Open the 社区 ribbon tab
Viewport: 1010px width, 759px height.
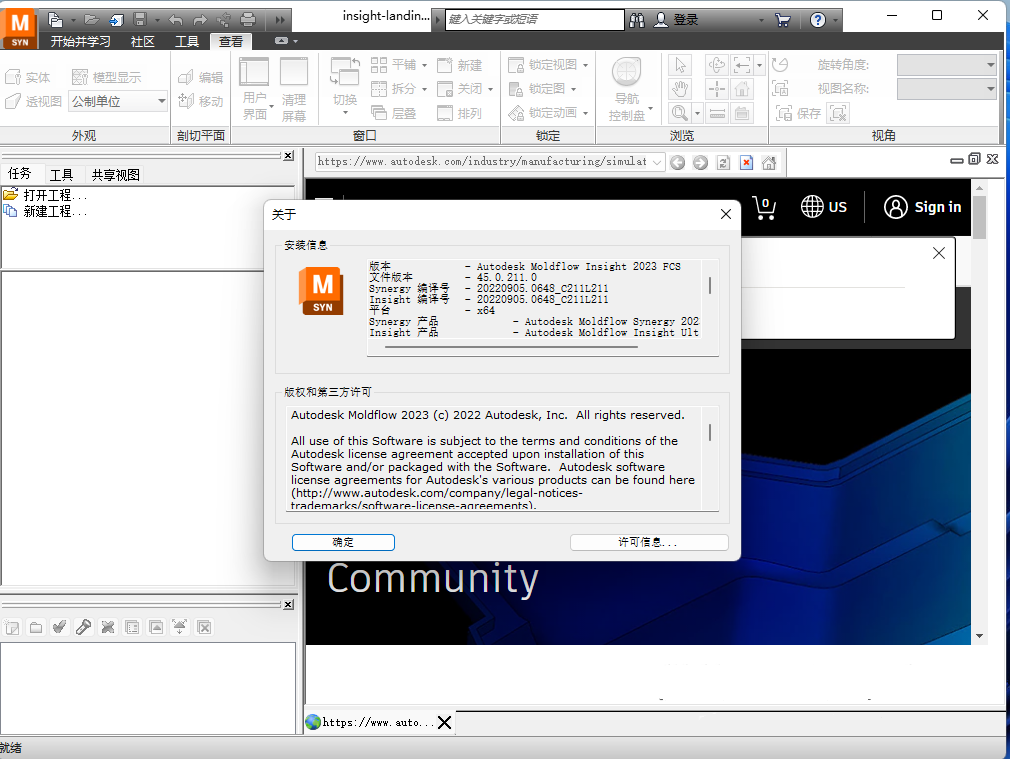click(142, 42)
